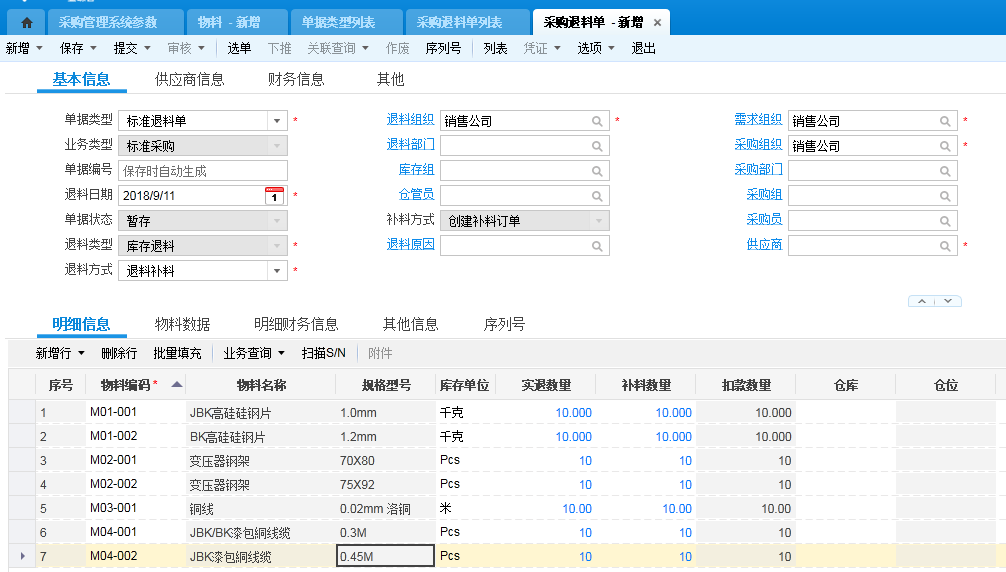1006x572 pixels.
Task: Close the 采购退料单 - 新增 tab
Action: point(657,22)
